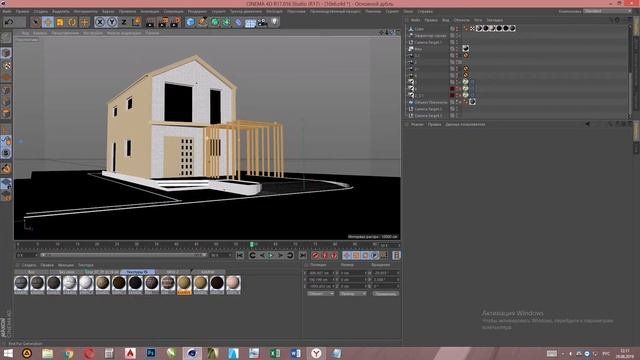The width and height of the screenshot is (640, 360).
Task: Activate the Rotate tool
Action: (72, 22)
